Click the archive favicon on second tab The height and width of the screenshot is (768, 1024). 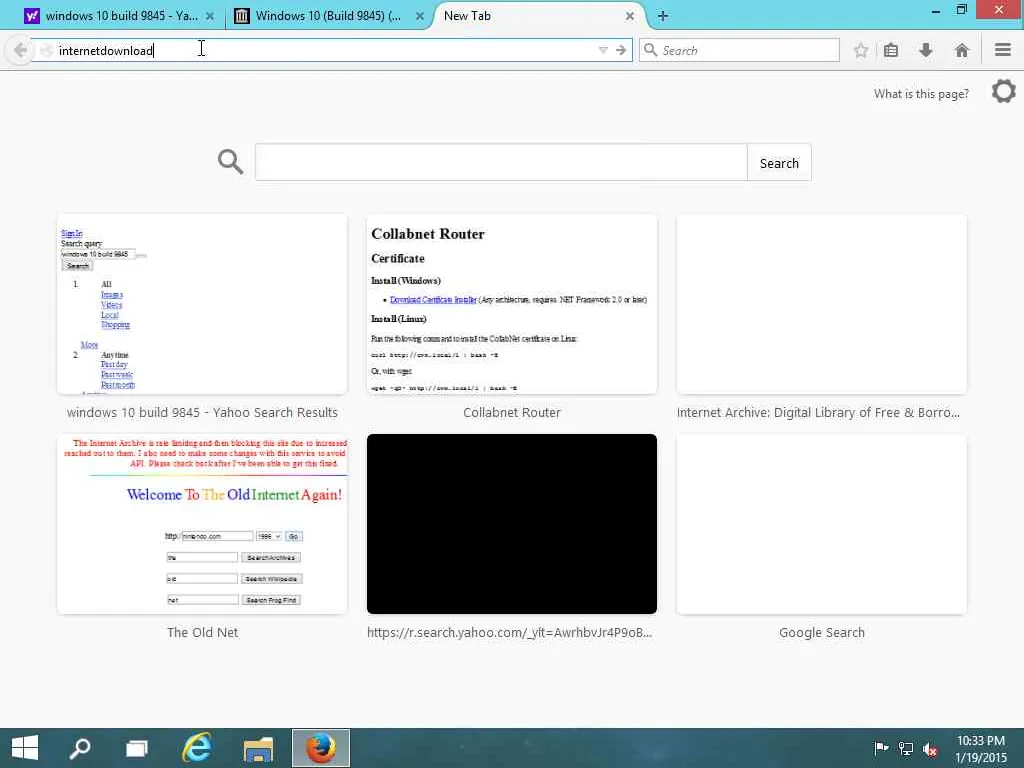[242, 16]
